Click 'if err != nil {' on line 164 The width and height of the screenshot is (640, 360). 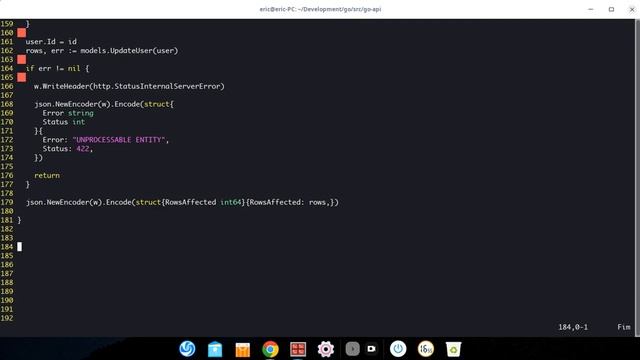[x=57, y=69]
